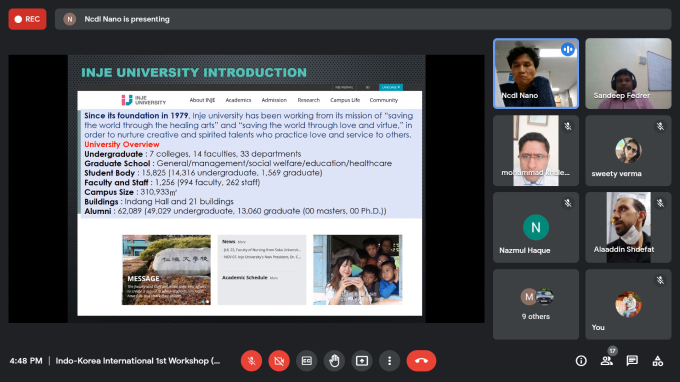
Task: Click Ncdl Nano presenter avatar in banner
Action: (x=69, y=19)
